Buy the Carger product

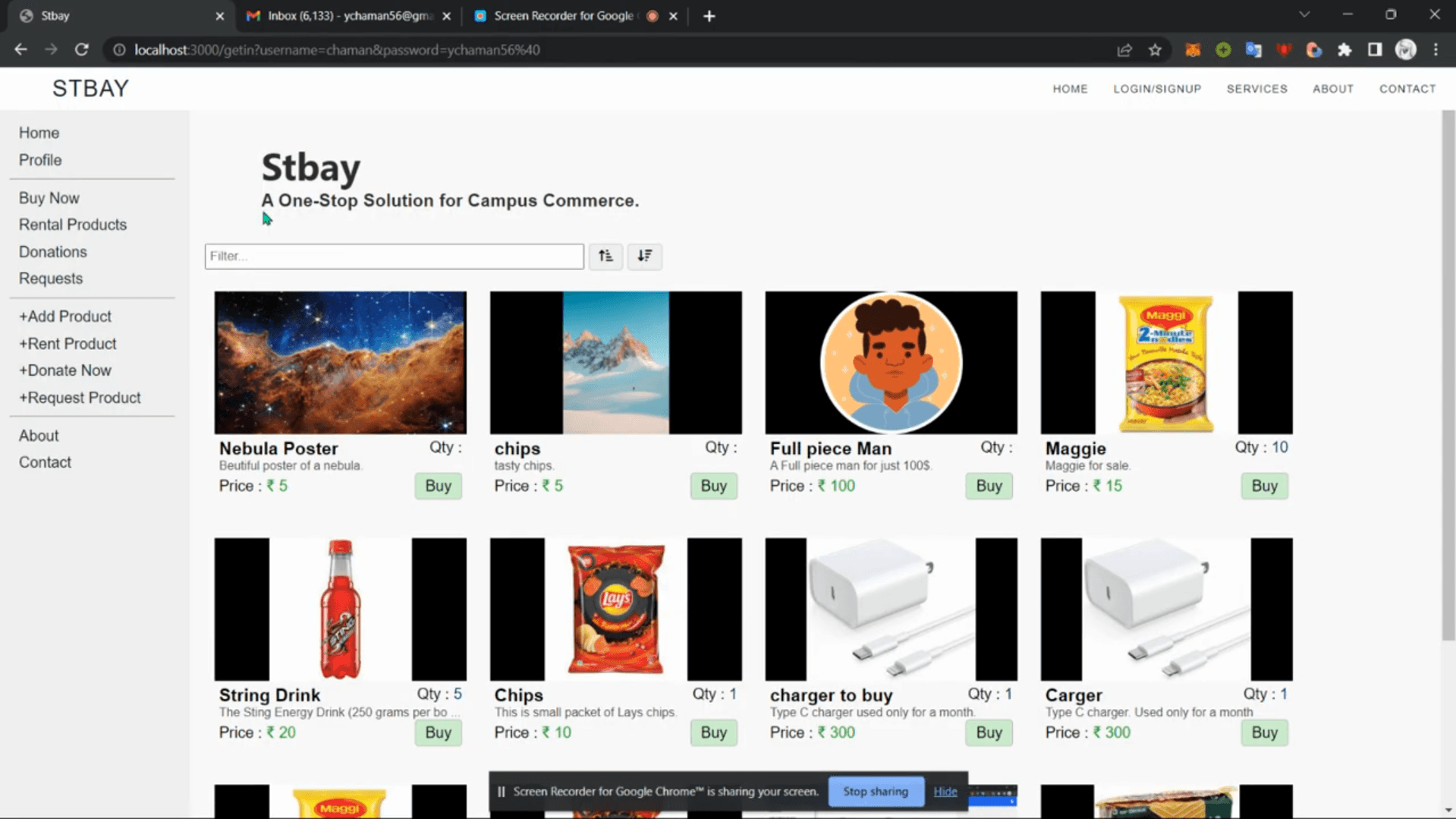click(x=1264, y=732)
